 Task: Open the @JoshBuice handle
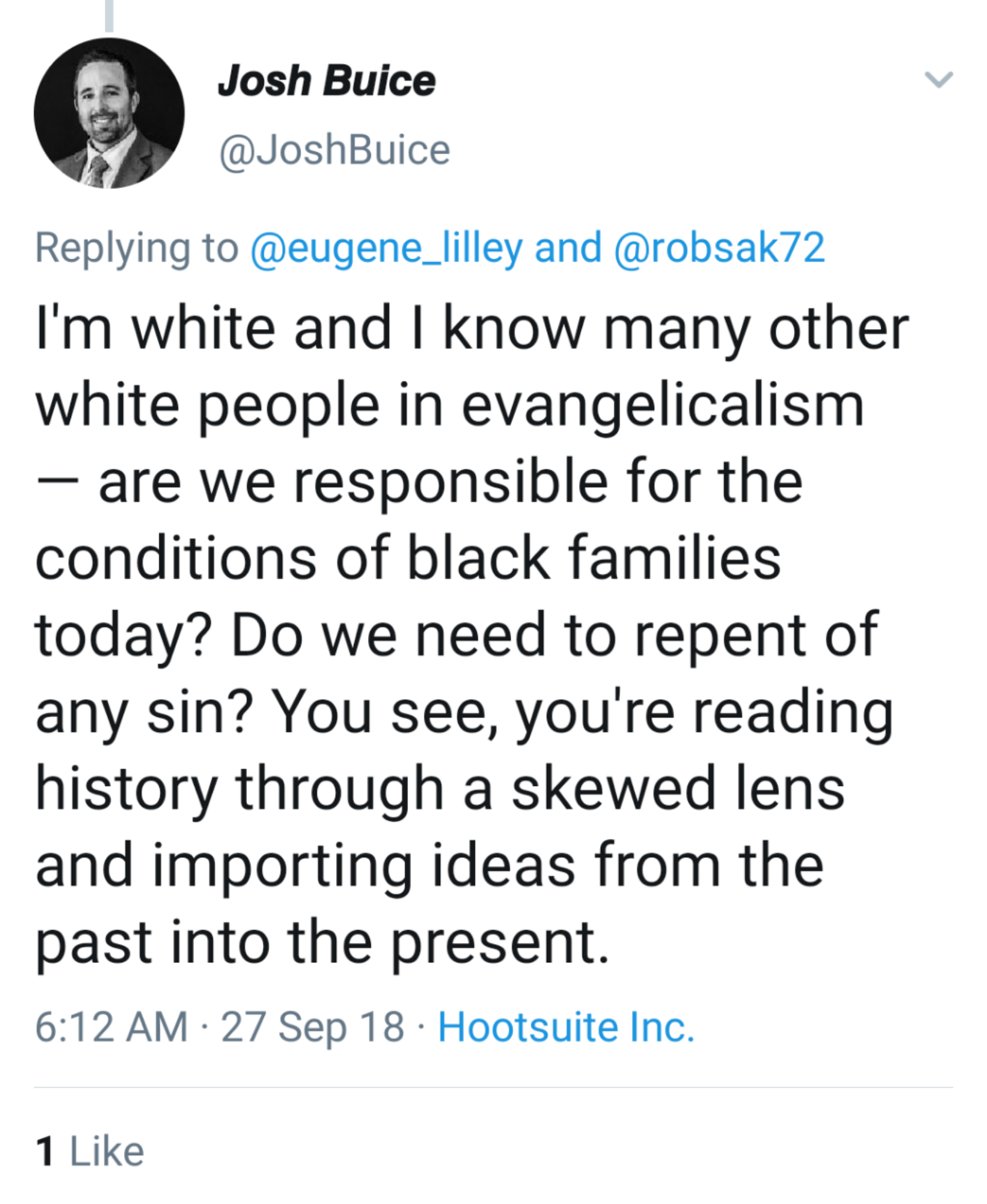tap(334, 150)
